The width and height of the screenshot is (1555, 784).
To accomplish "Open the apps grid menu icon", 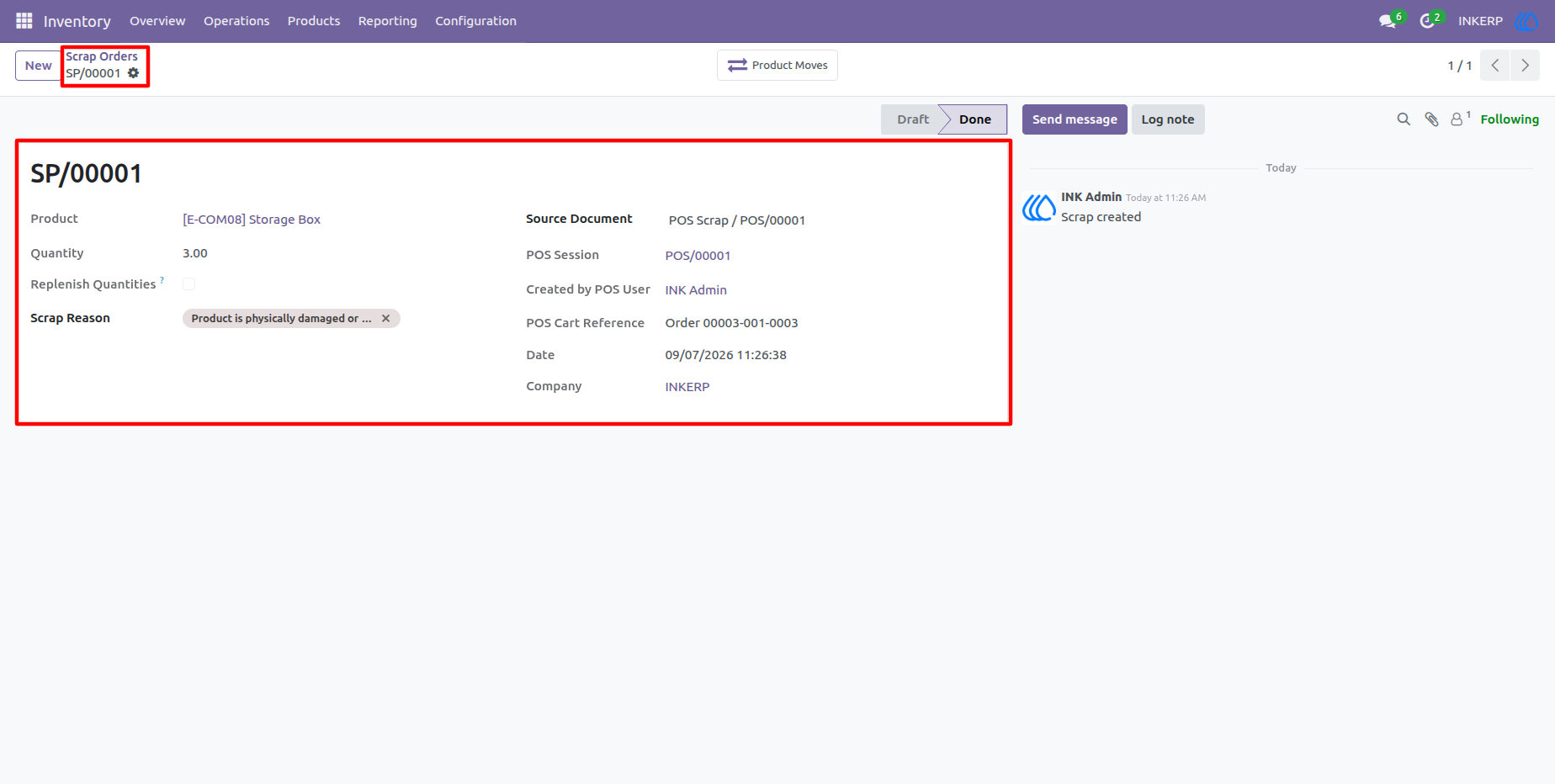I will point(24,20).
